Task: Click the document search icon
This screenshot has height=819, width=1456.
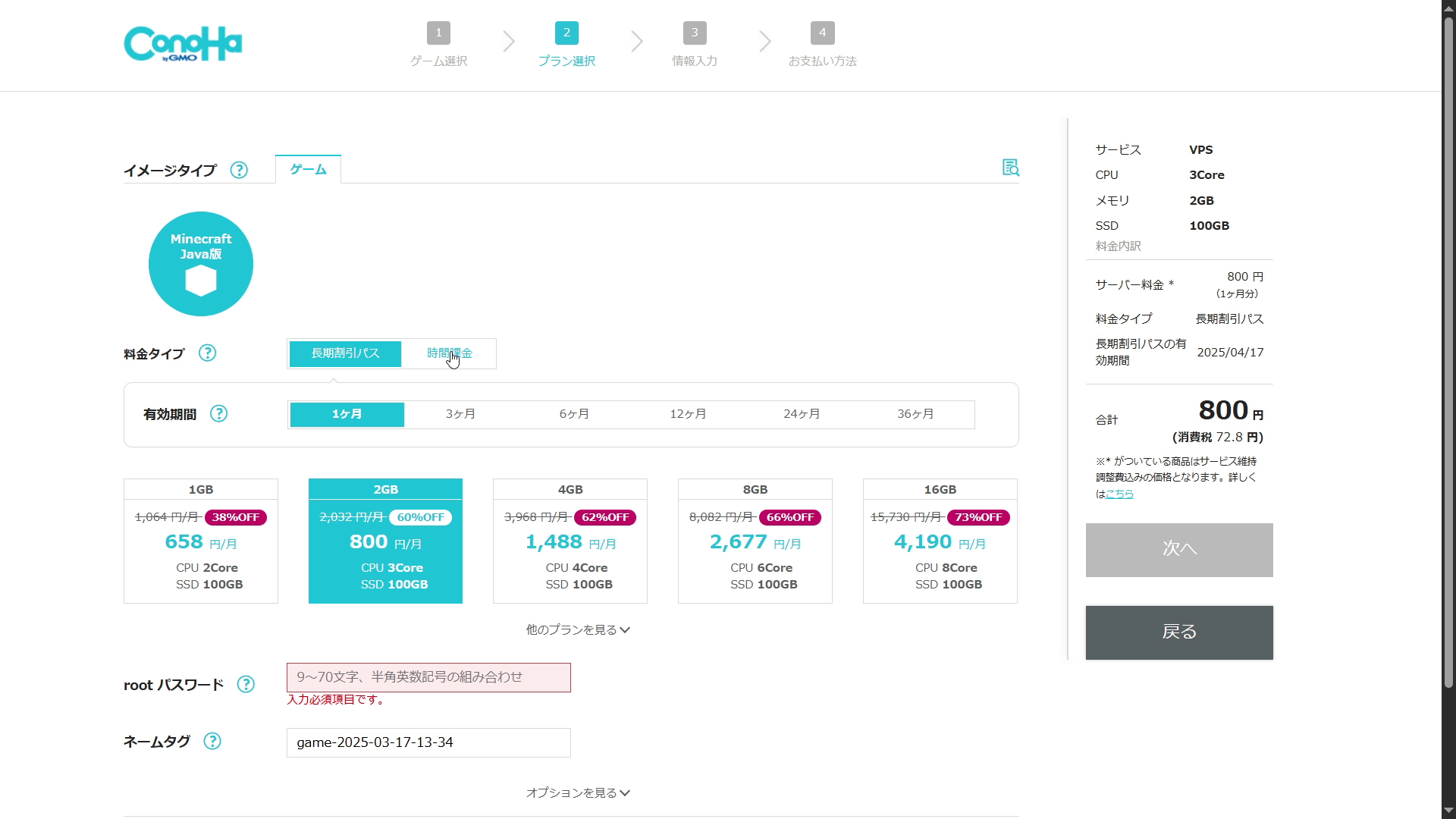Action: point(1010,168)
